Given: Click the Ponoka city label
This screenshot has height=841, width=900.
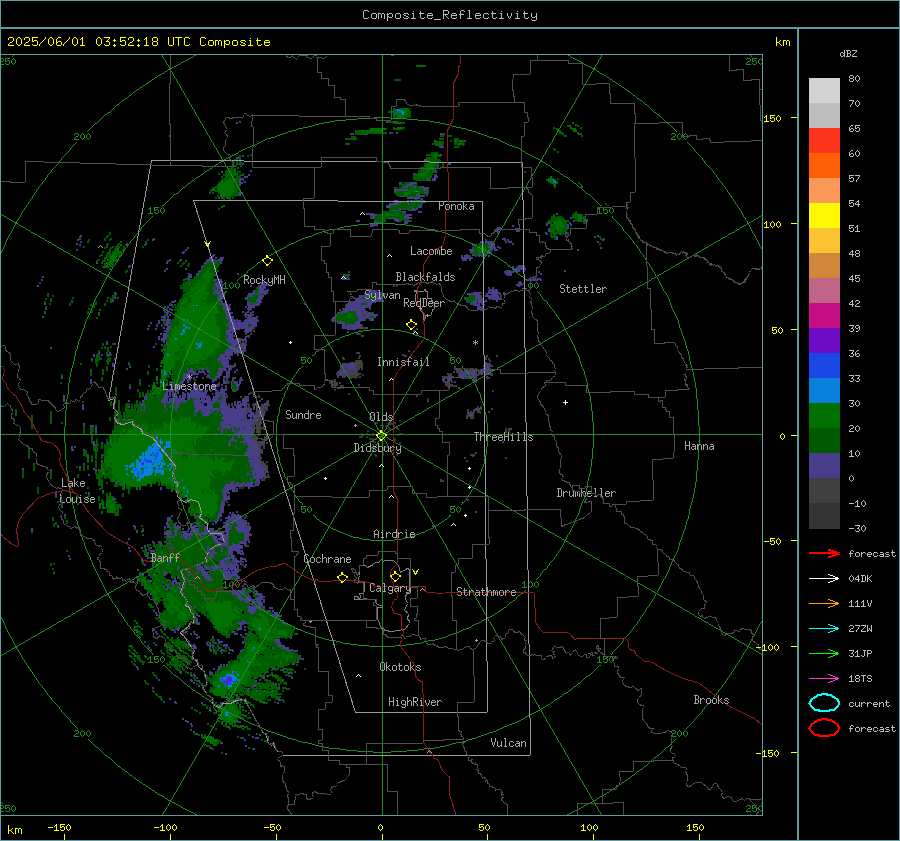Looking at the screenshot, I should 456,206.
